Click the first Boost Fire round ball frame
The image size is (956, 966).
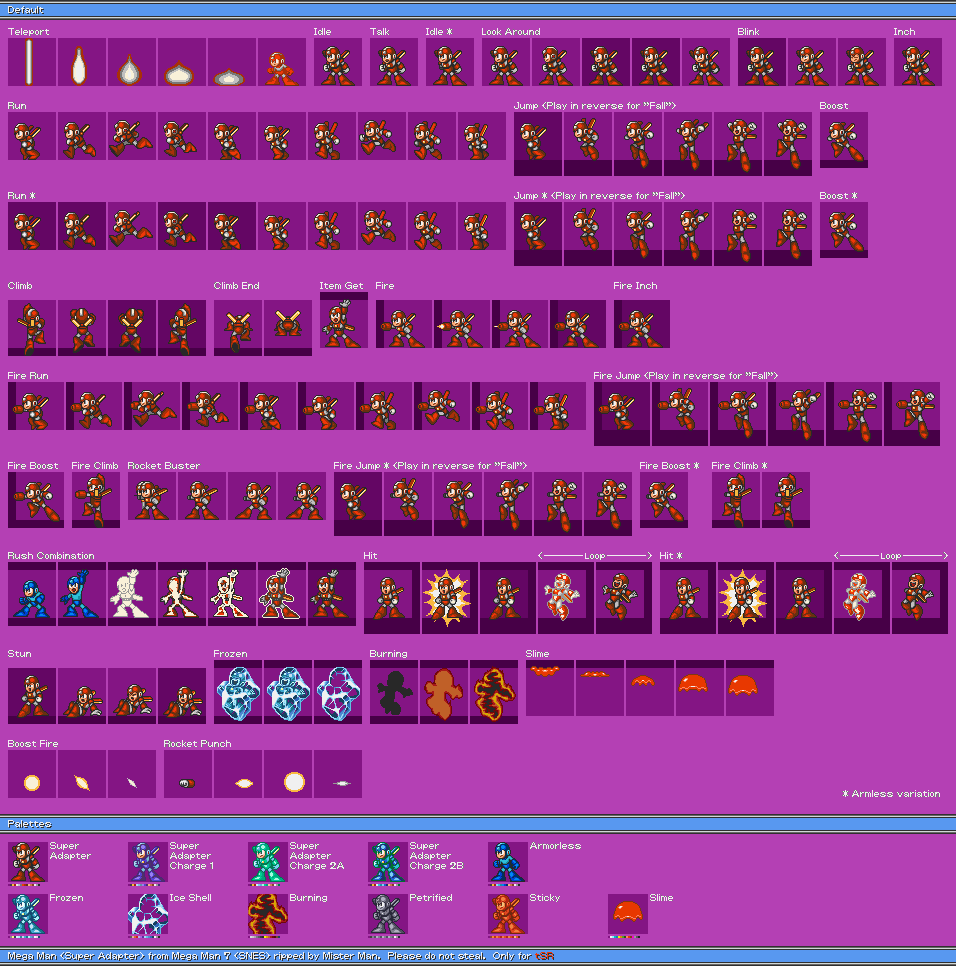32,774
